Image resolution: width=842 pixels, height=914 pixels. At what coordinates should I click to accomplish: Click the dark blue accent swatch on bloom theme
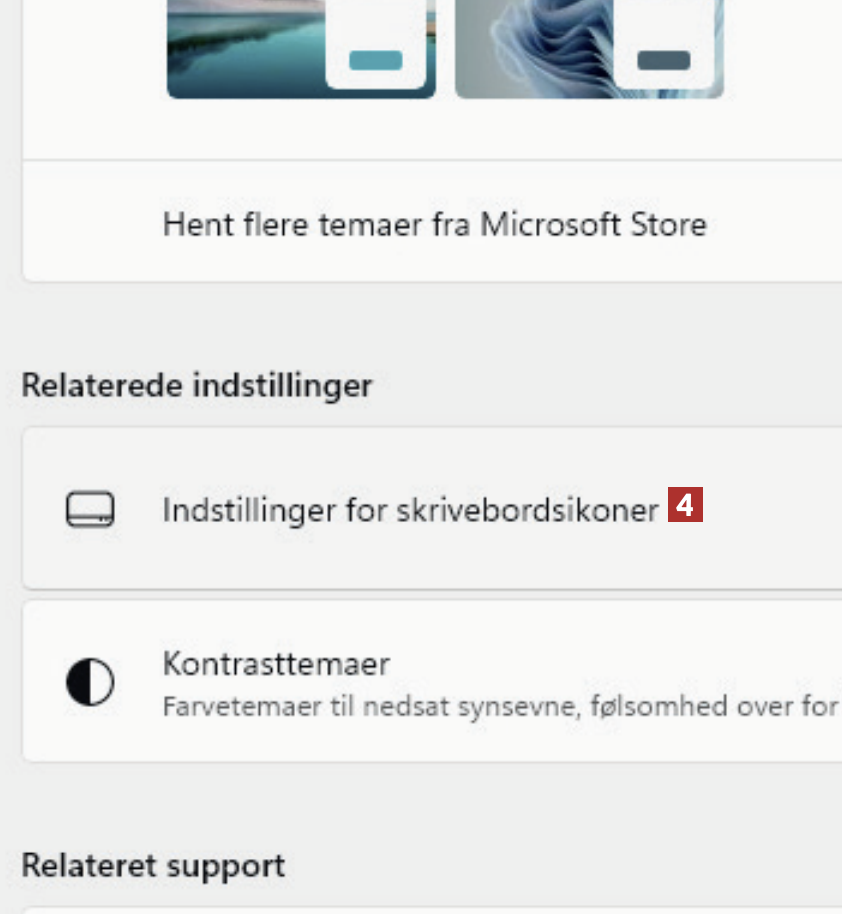(663, 60)
